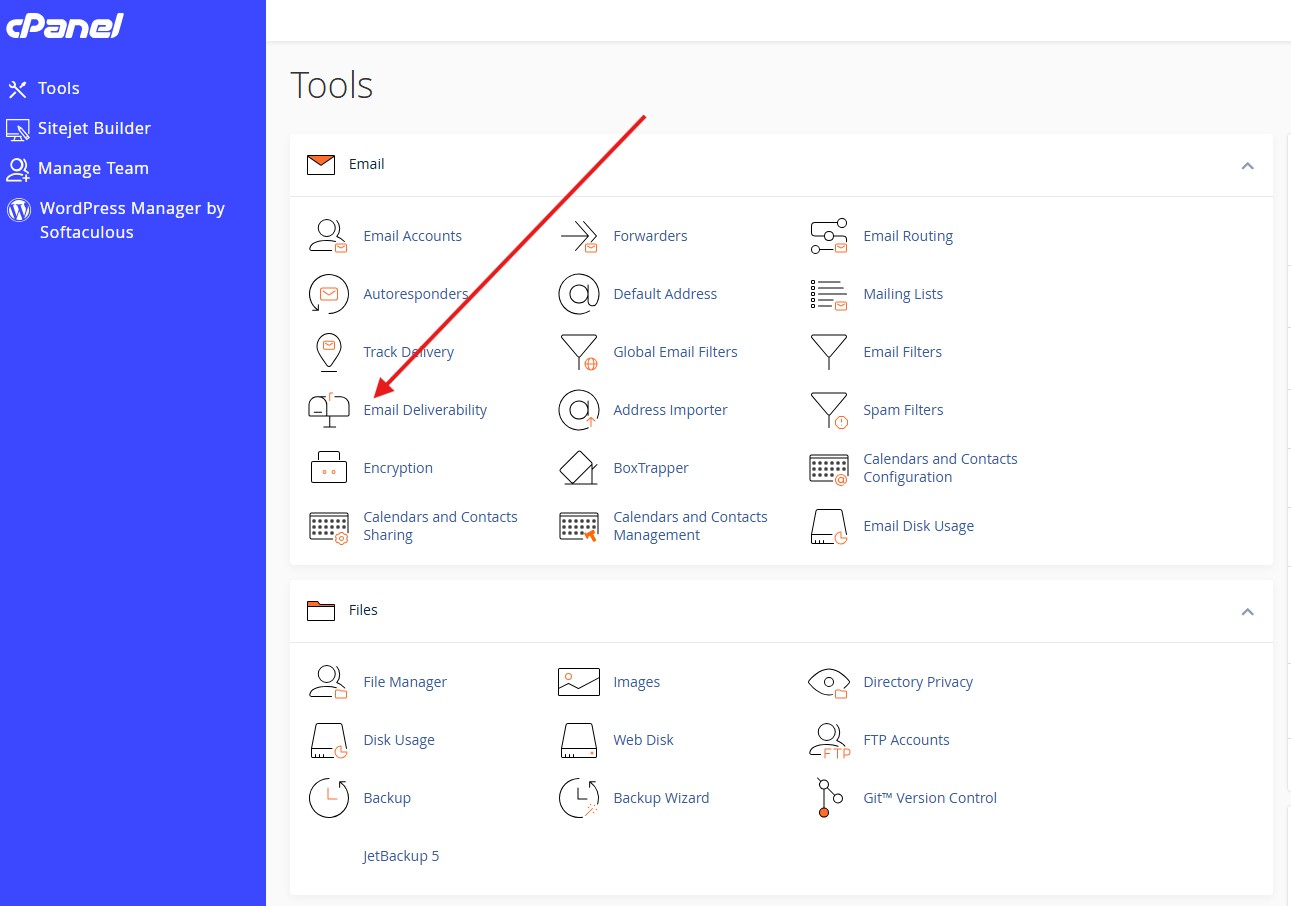Click the Files section header folder icon
This screenshot has height=906, width=1291.
pyautogui.click(x=321, y=611)
